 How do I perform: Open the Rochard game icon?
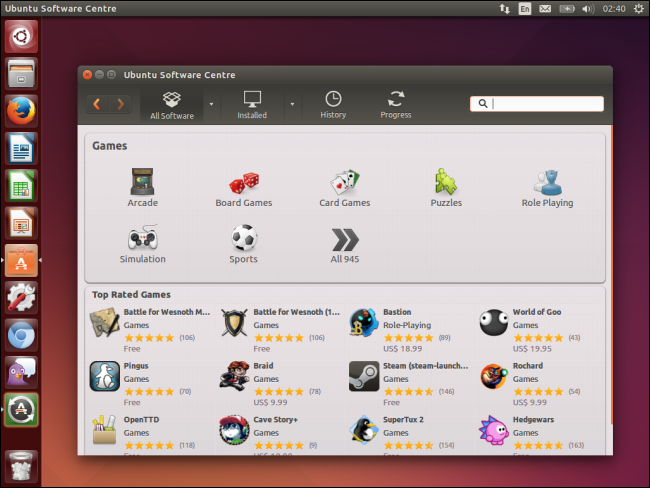(493, 376)
